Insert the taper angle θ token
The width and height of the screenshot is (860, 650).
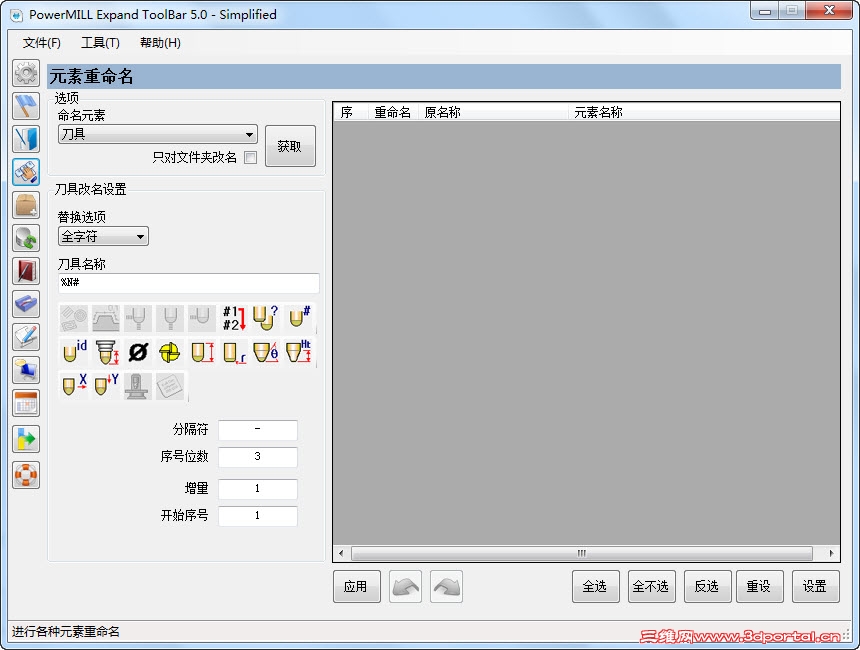click(266, 352)
